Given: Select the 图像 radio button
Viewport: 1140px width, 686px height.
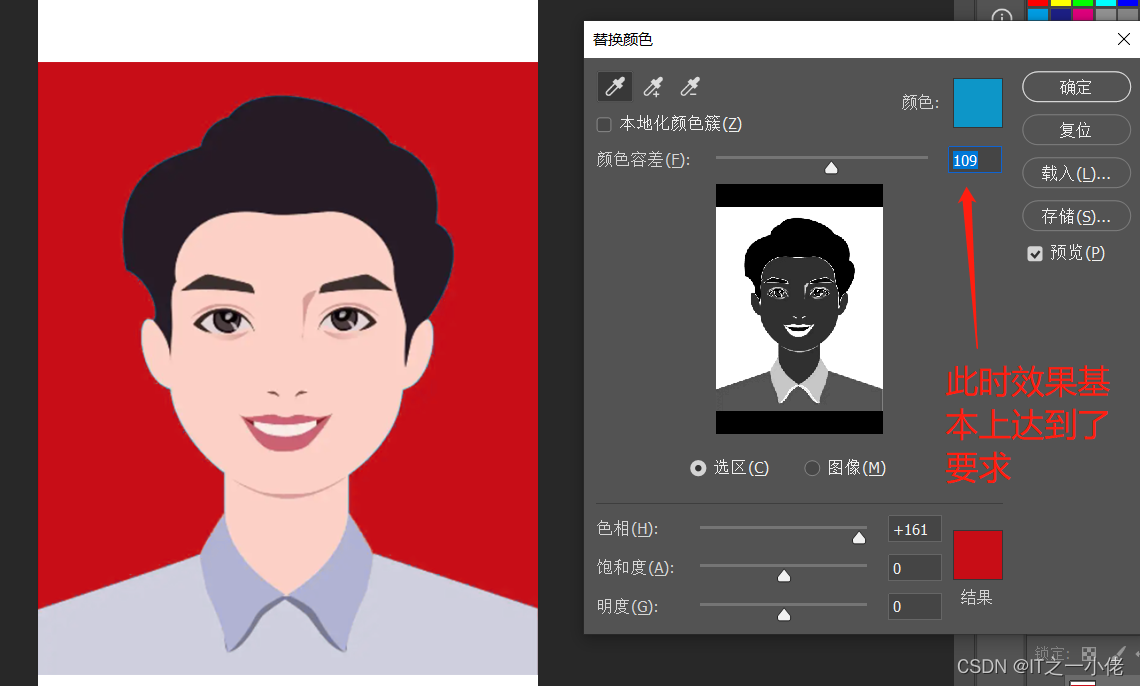Looking at the screenshot, I should click(x=812, y=468).
